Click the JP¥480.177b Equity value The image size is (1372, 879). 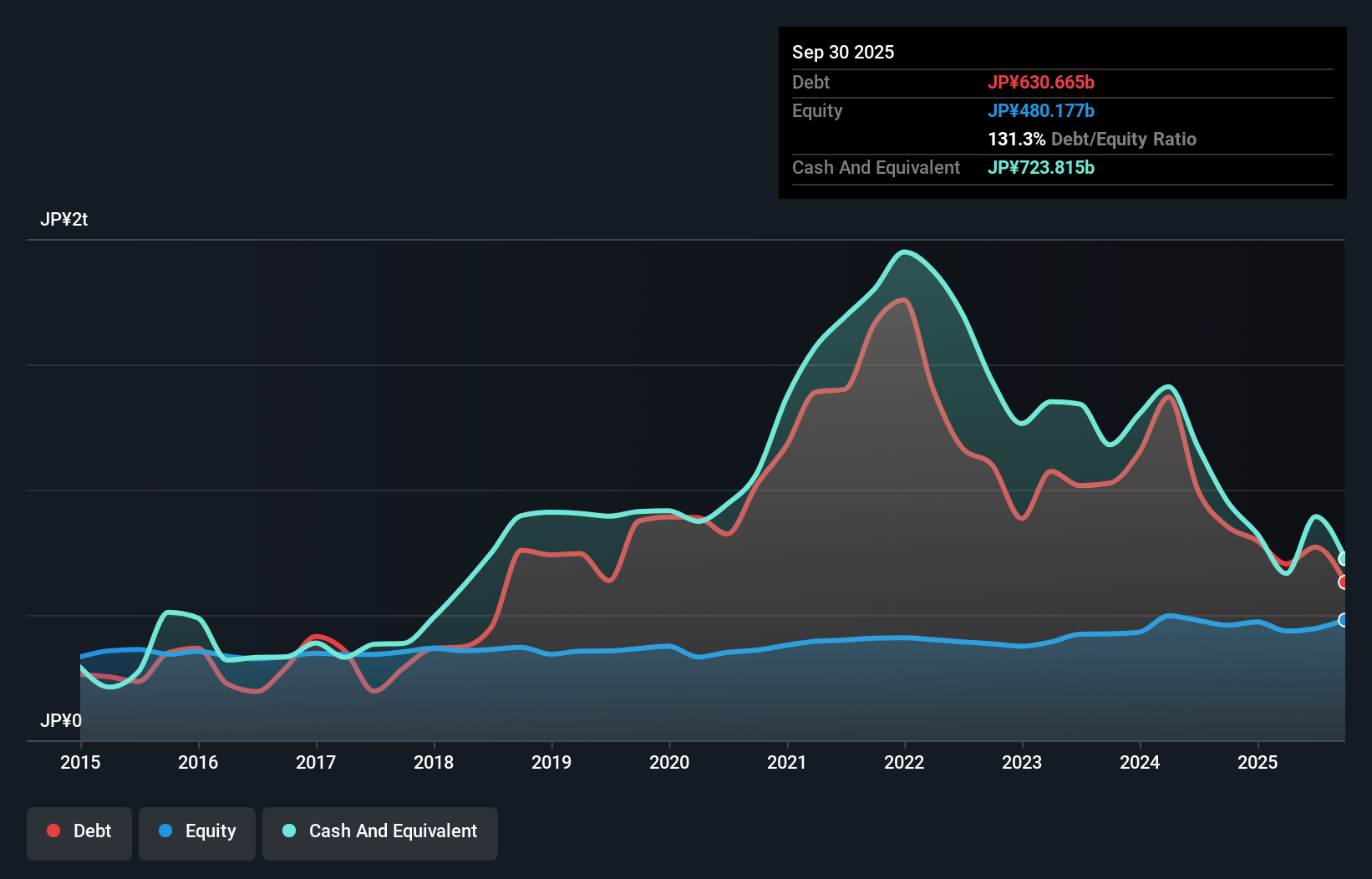(1043, 110)
